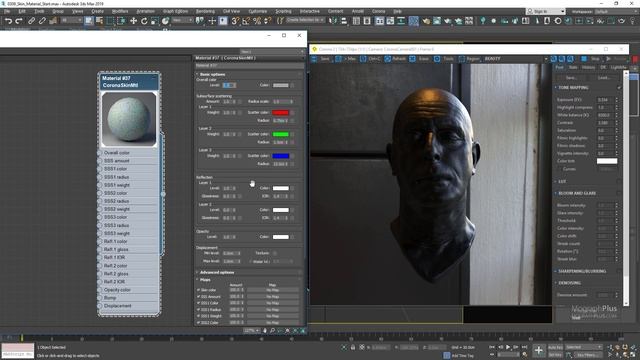Click the Undo arrow in main toolbar
The height and width of the screenshot is (360, 640).
[8, 21]
